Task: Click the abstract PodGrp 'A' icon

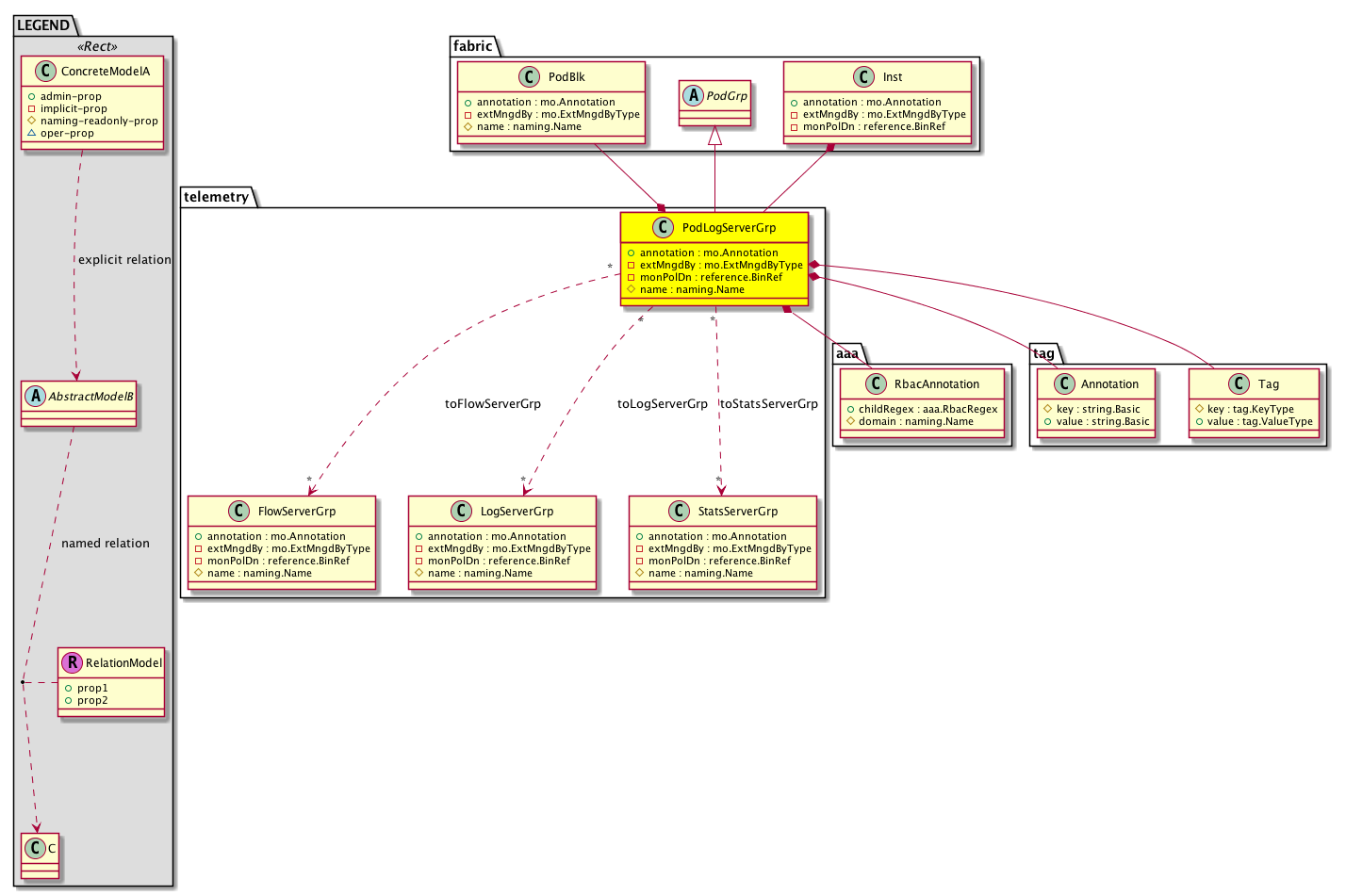Action: pos(694,96)
